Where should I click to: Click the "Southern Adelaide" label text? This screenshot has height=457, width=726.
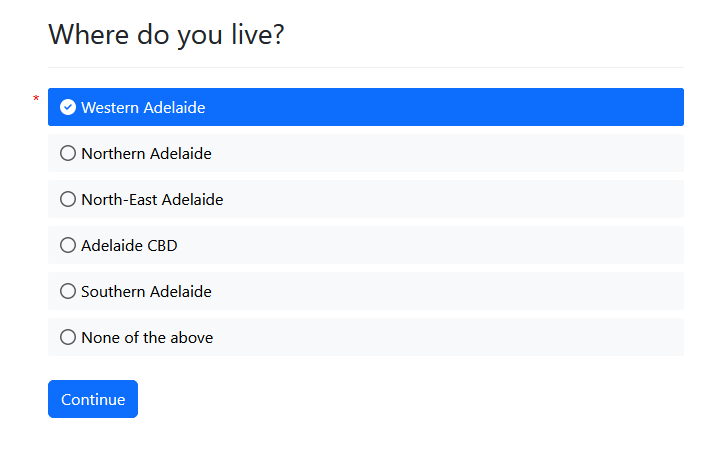click(146, 292)
